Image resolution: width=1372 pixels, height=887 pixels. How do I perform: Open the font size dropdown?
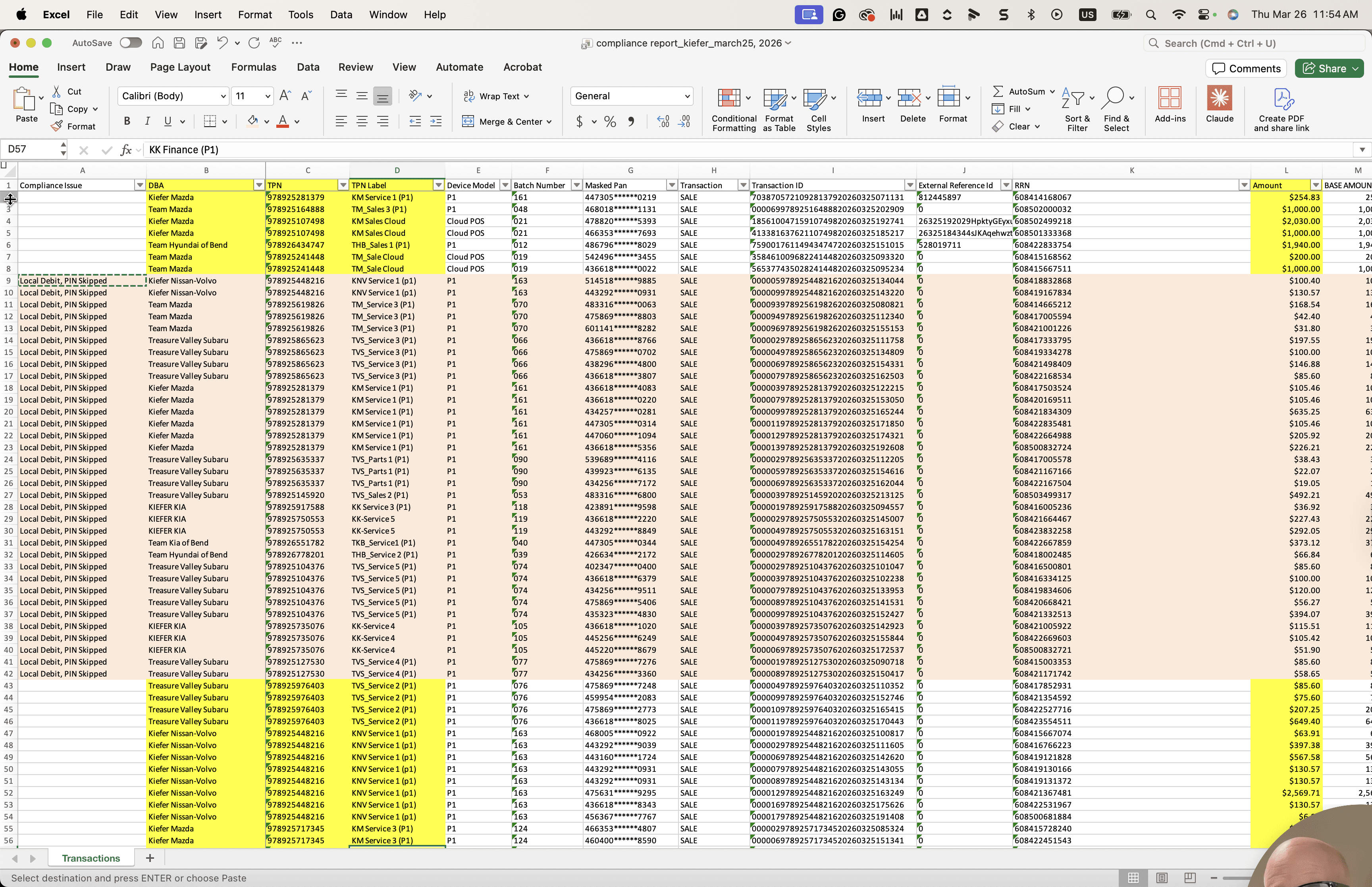(268, 96)
